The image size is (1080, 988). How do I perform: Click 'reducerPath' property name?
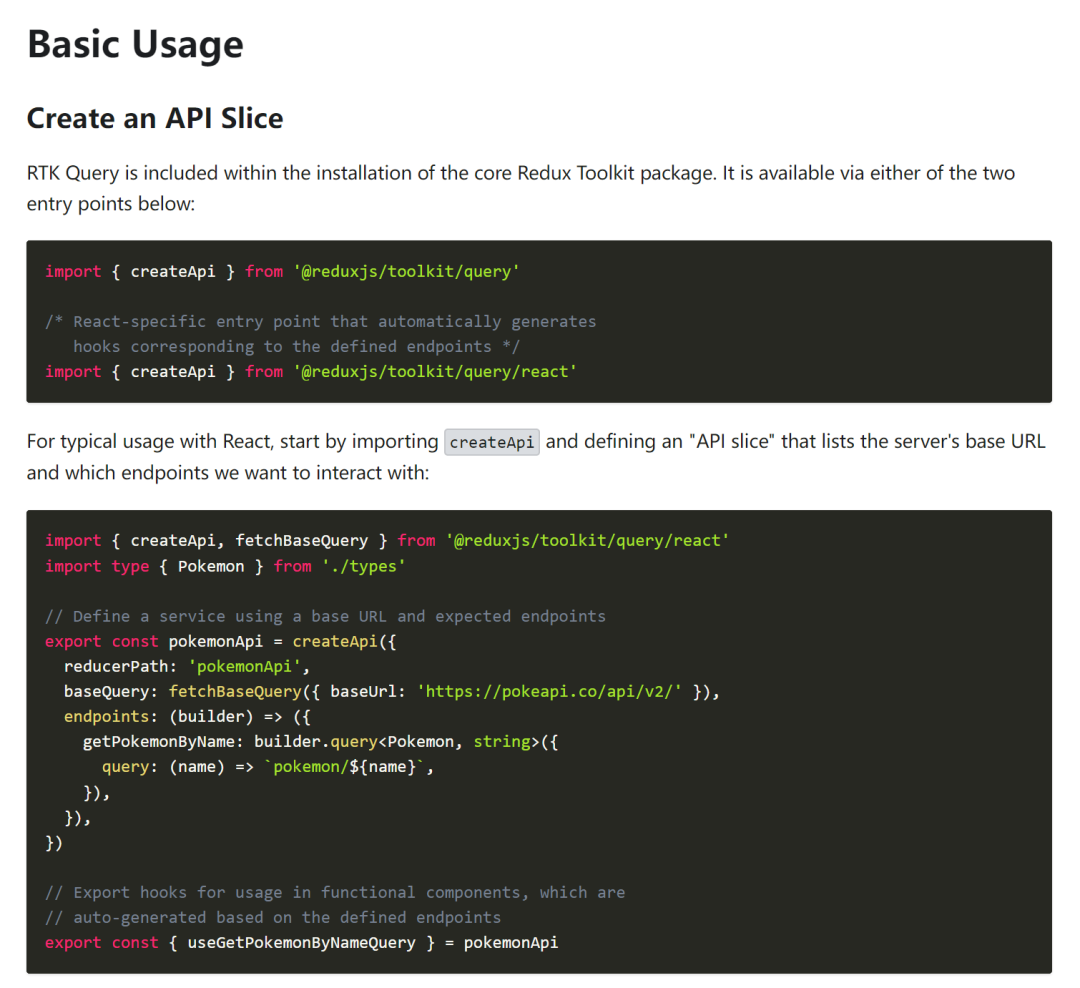point(116,666)
